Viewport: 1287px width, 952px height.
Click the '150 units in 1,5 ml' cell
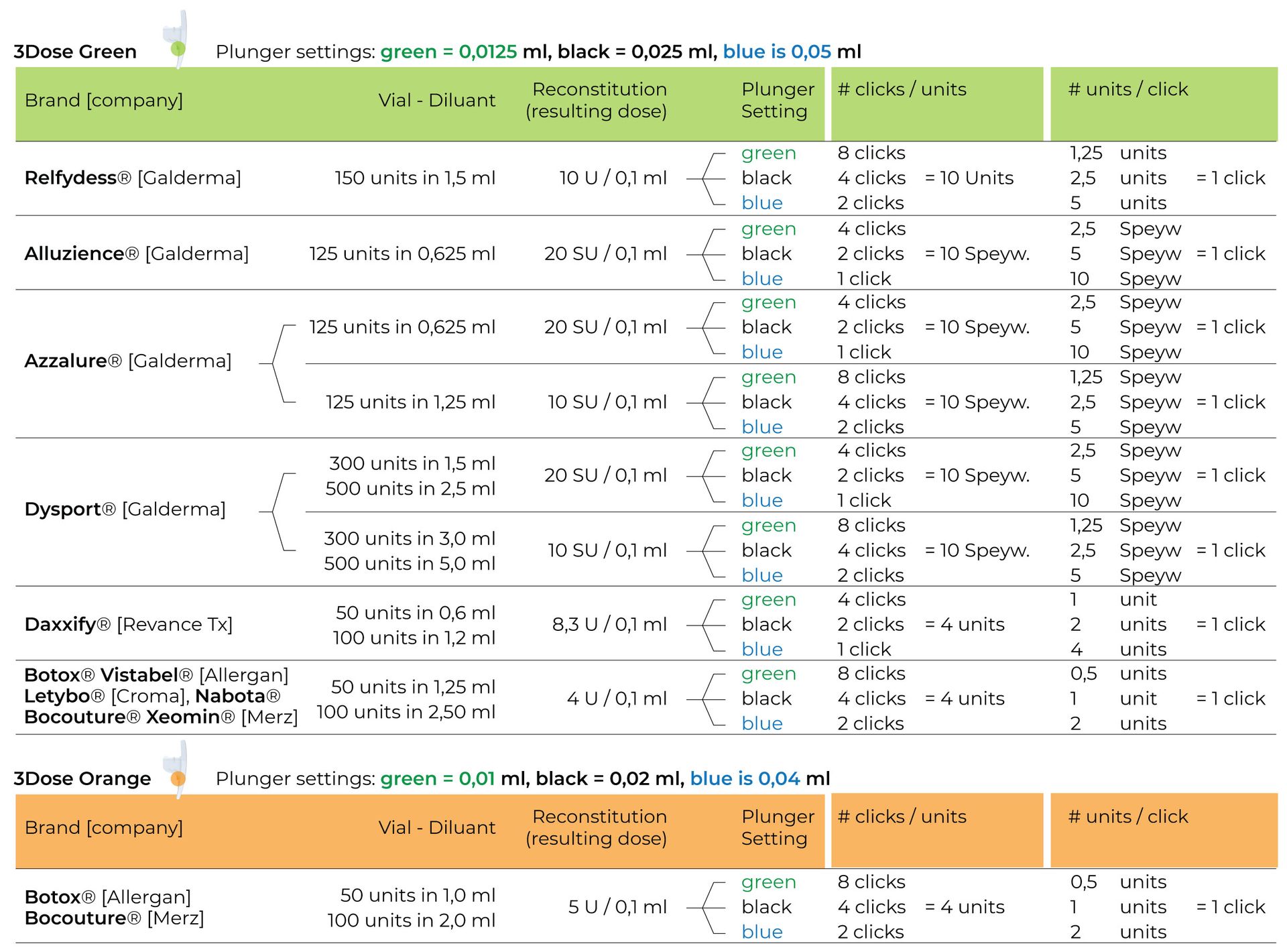click(x=415, y=178)
